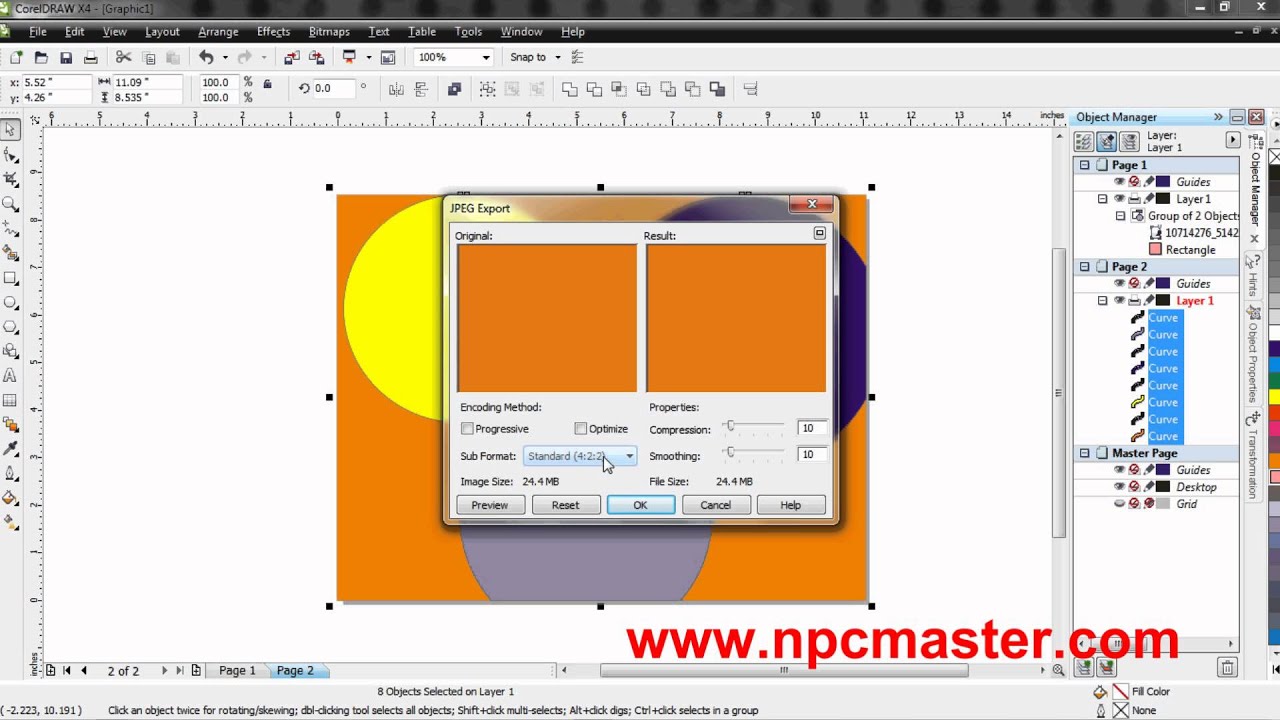Image resolution: width=1280 pixels, height=720 pixels.
Task: Click the Delete trash icon in Object Manager
Action: (x=1227, y=667)
